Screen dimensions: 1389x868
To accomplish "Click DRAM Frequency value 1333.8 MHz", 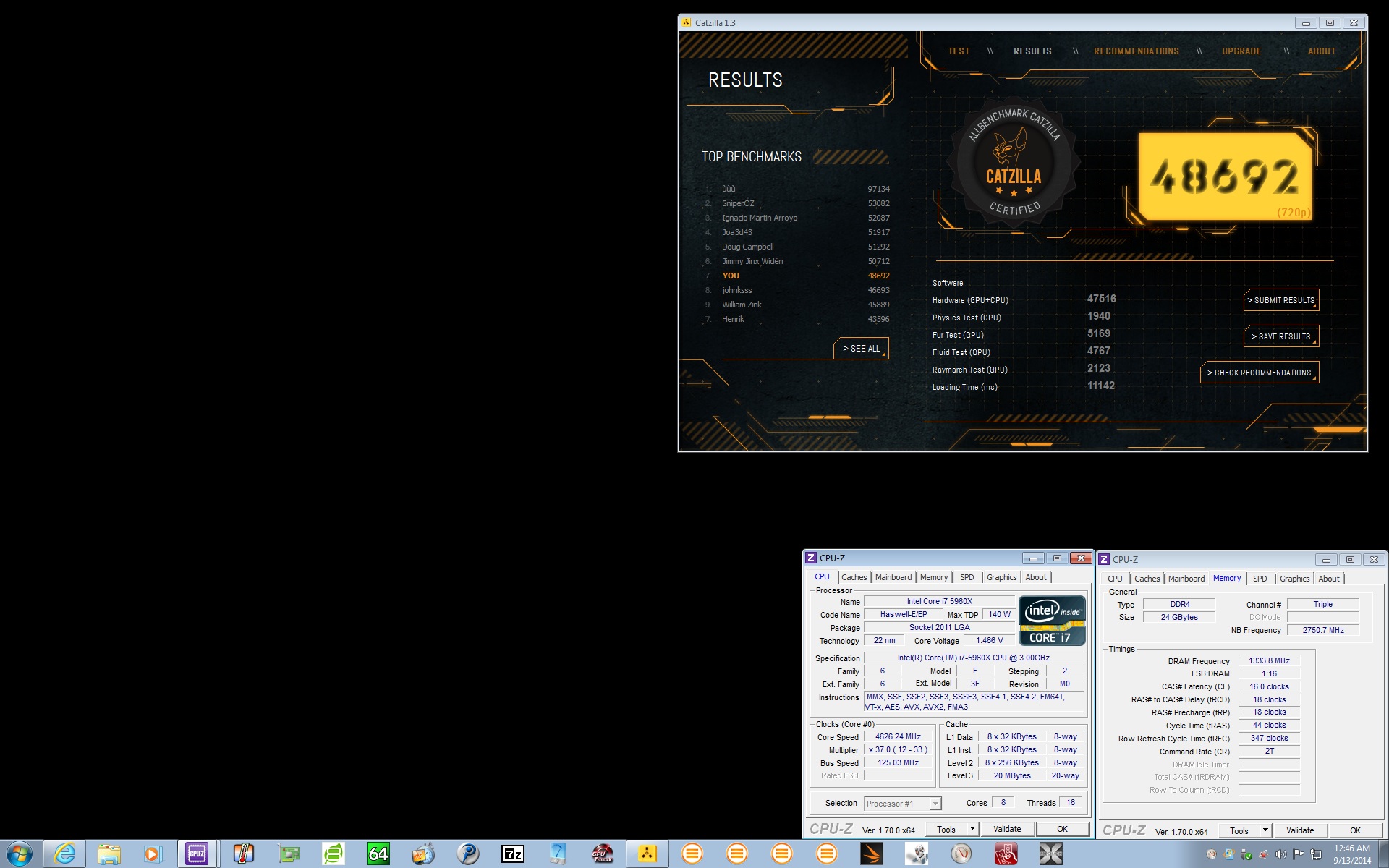I will (x=1269, y=661).
